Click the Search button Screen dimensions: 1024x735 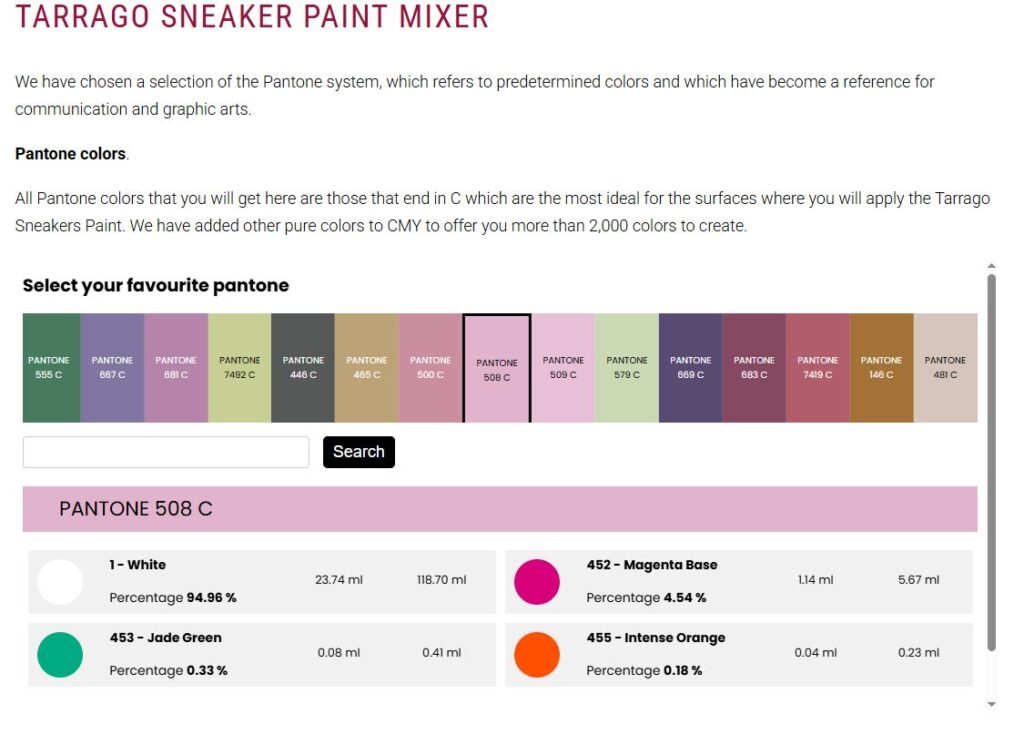pyautogui.click(x=359, y=452)
